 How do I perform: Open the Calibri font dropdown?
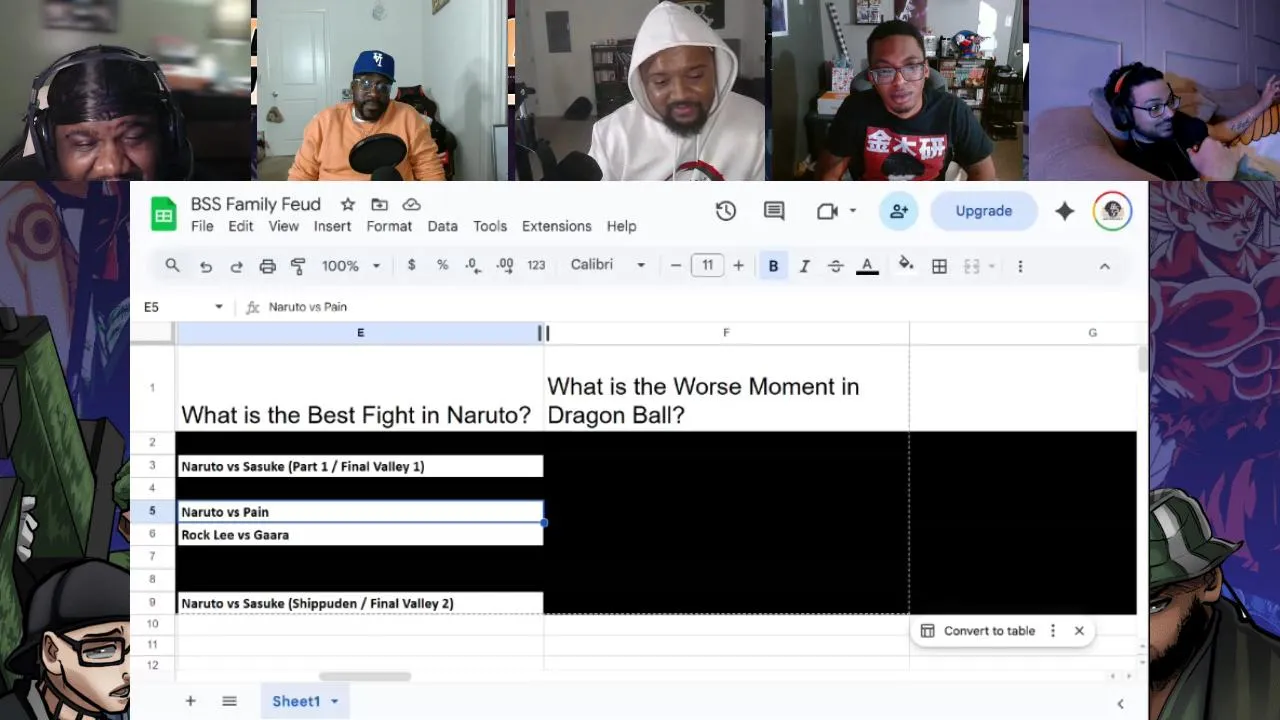pyautogui.click(x=608, y=265)
